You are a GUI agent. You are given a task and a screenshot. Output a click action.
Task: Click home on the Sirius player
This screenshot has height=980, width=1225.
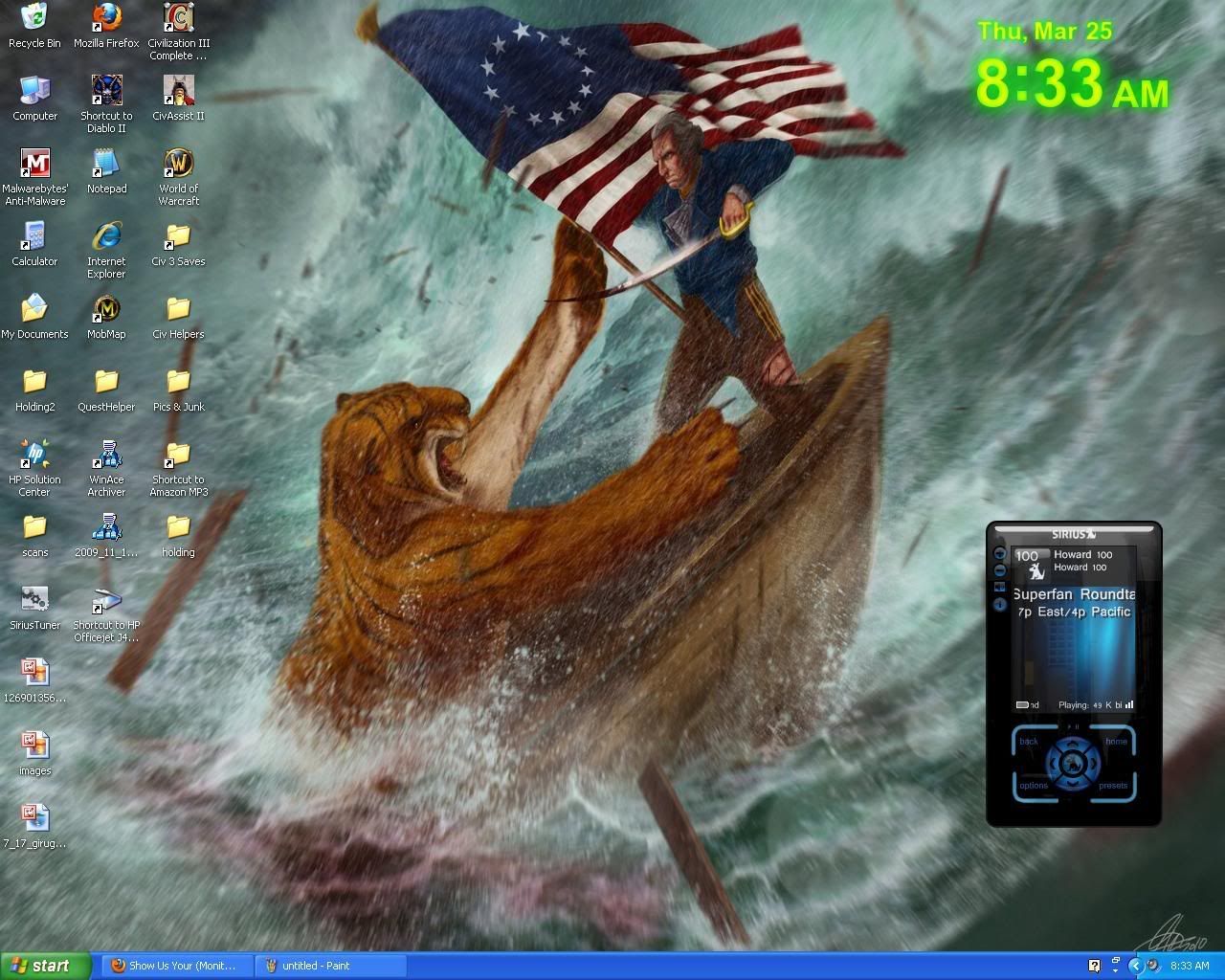point(1116,742)
